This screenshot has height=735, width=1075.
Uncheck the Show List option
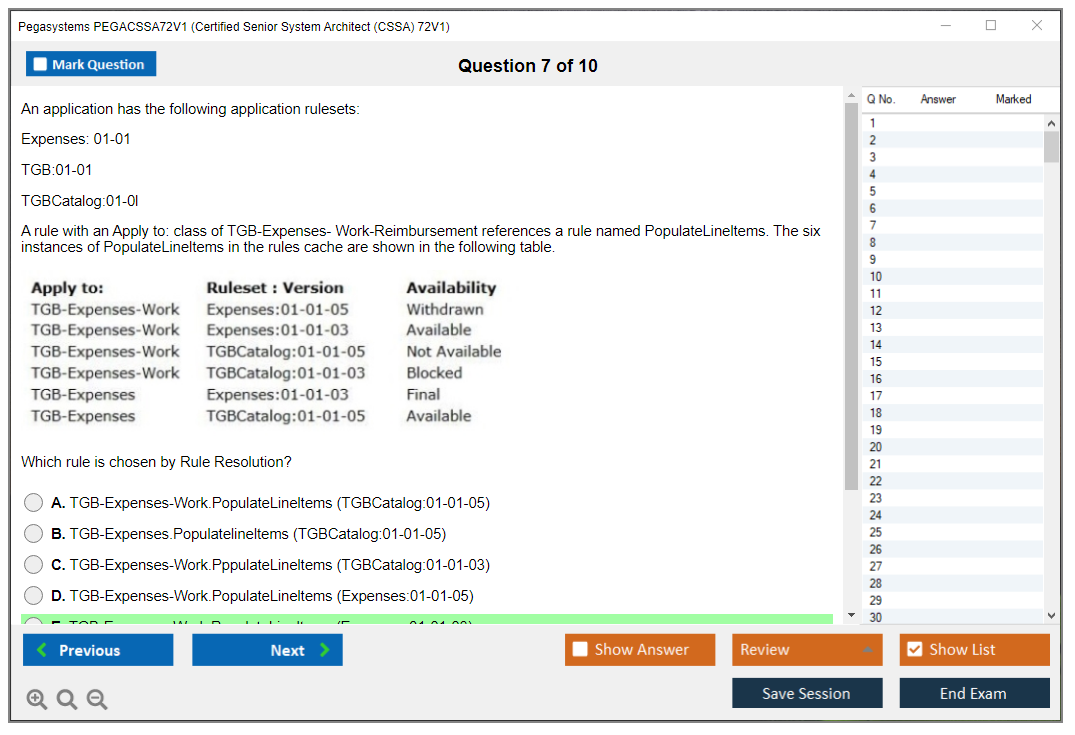[914, 650]
